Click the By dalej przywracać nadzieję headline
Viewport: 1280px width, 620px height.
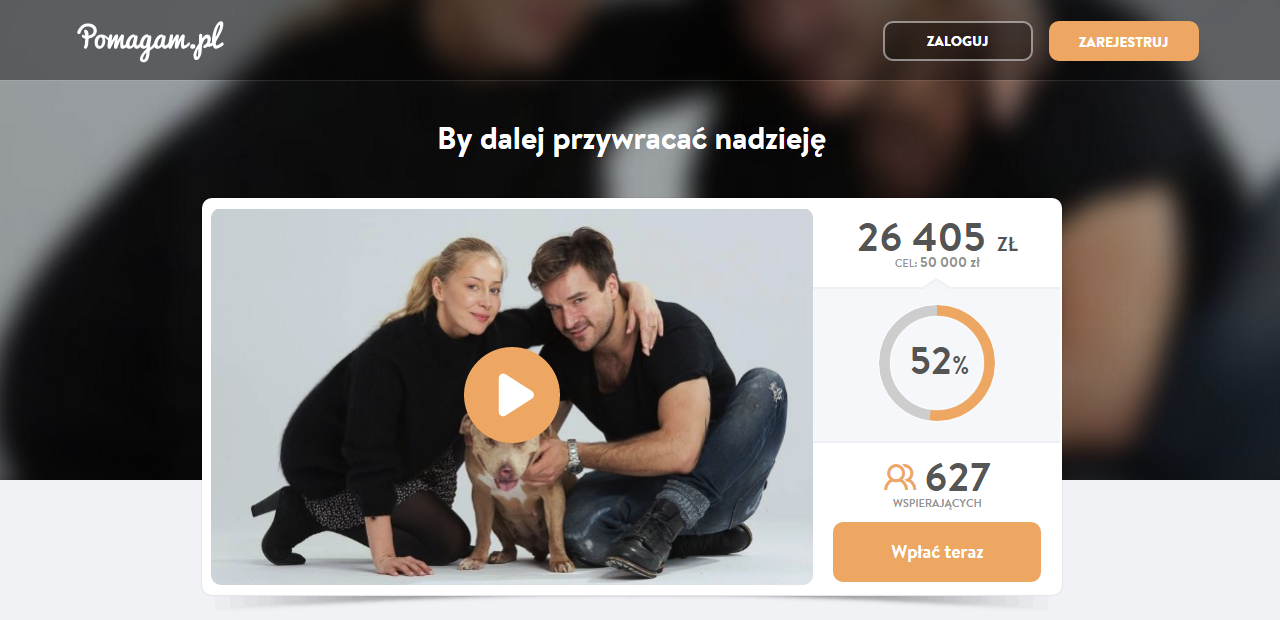point(632,139)
